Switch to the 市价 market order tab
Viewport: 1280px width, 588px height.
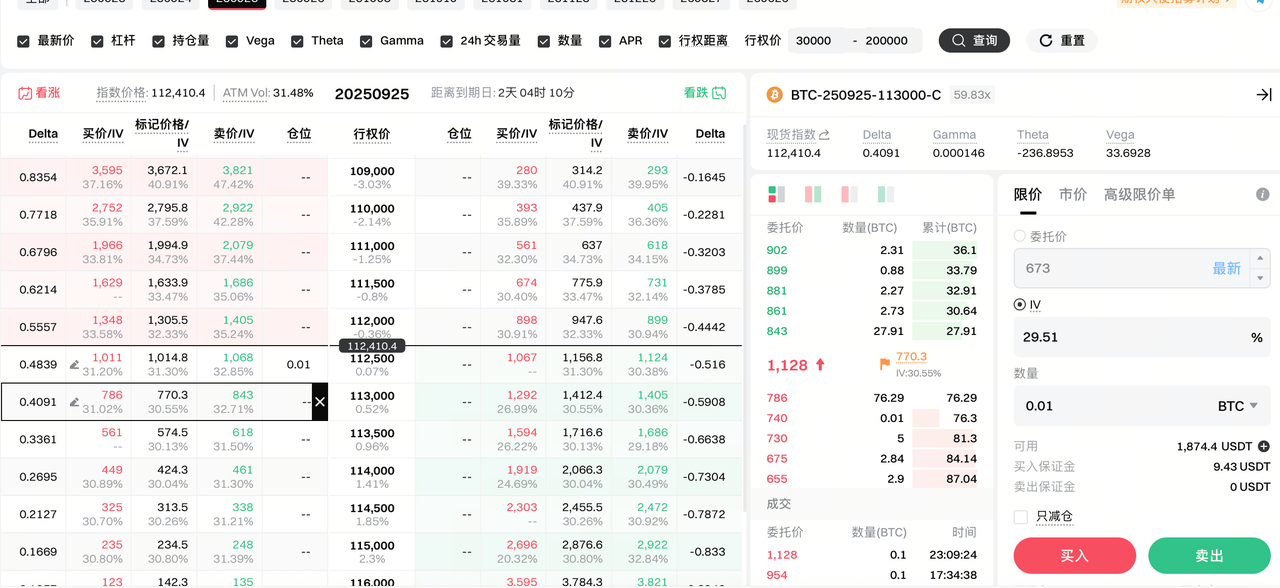point(1072,195)
